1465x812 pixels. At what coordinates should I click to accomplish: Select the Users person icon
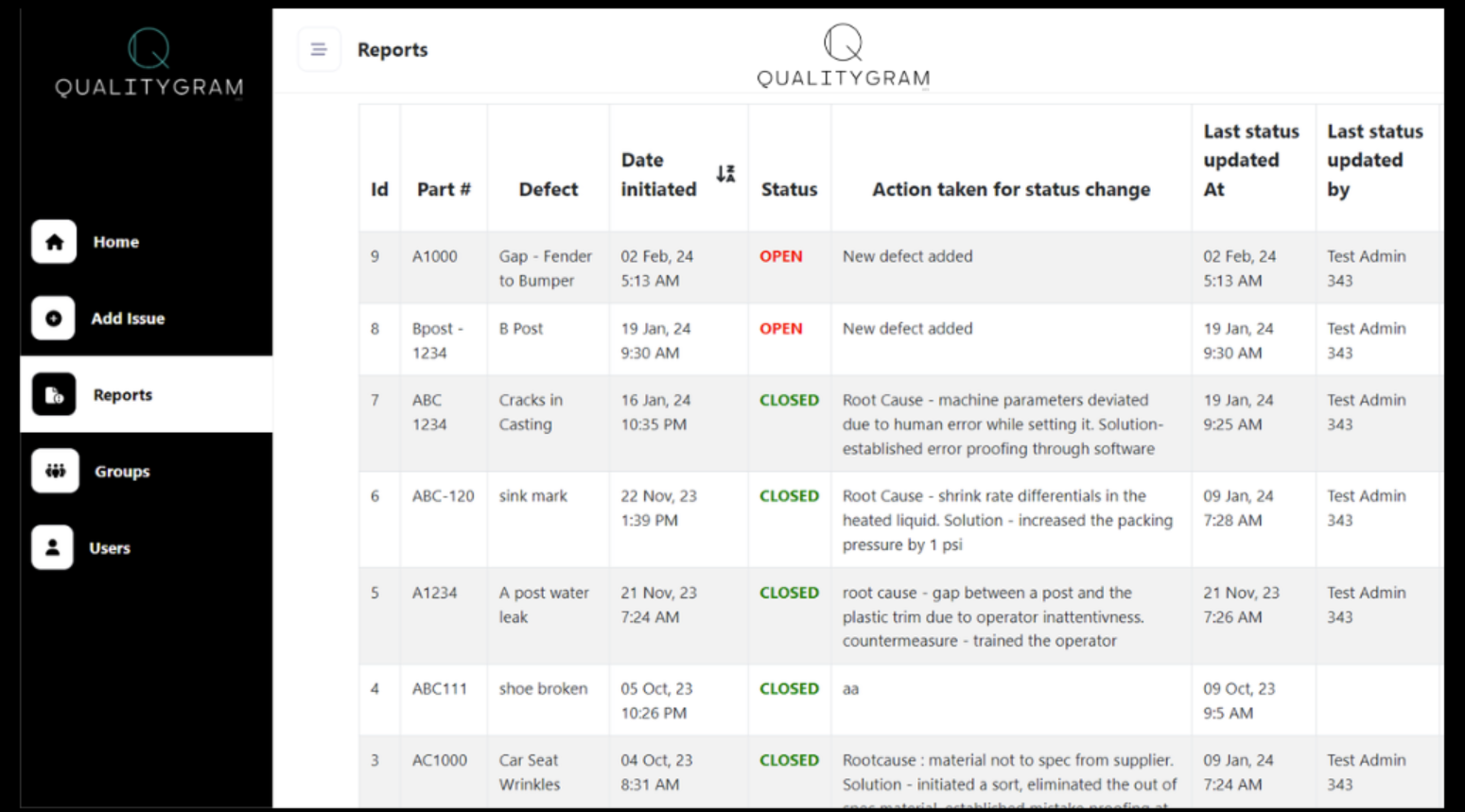click(53, 547)
